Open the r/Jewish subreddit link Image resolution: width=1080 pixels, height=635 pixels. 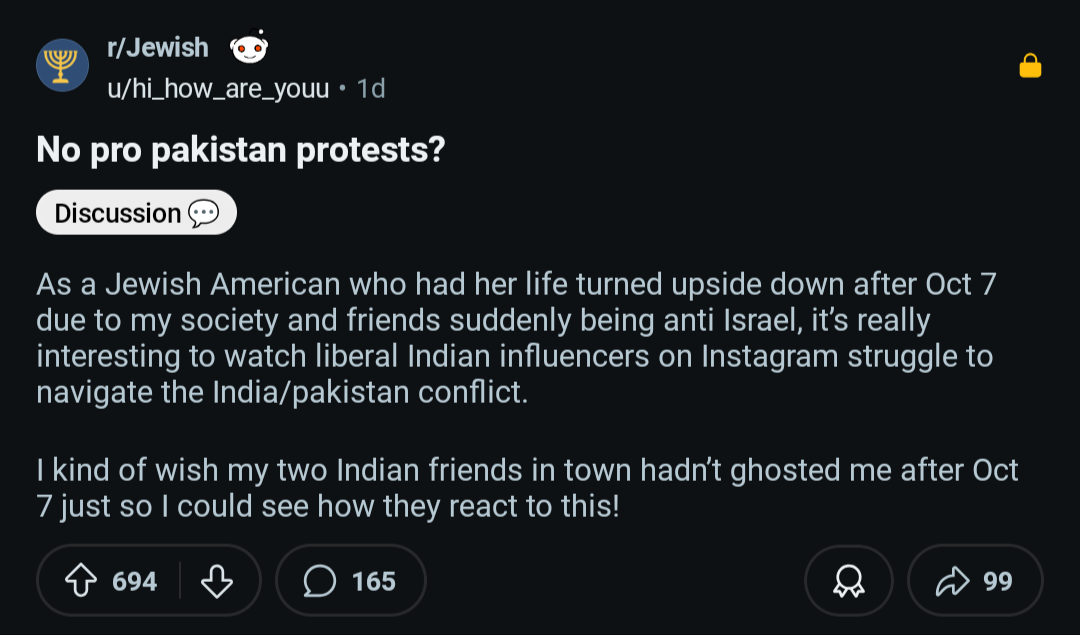(157, 48)
